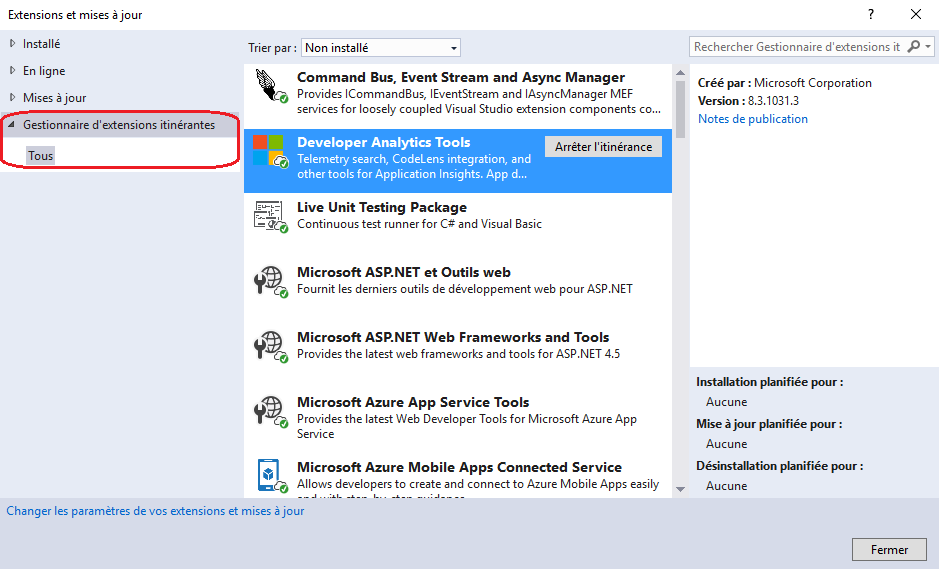Click the Live Unit Testing Package icon
The image size is (939, 569).
pyautogui.click(x=270, y=216)
